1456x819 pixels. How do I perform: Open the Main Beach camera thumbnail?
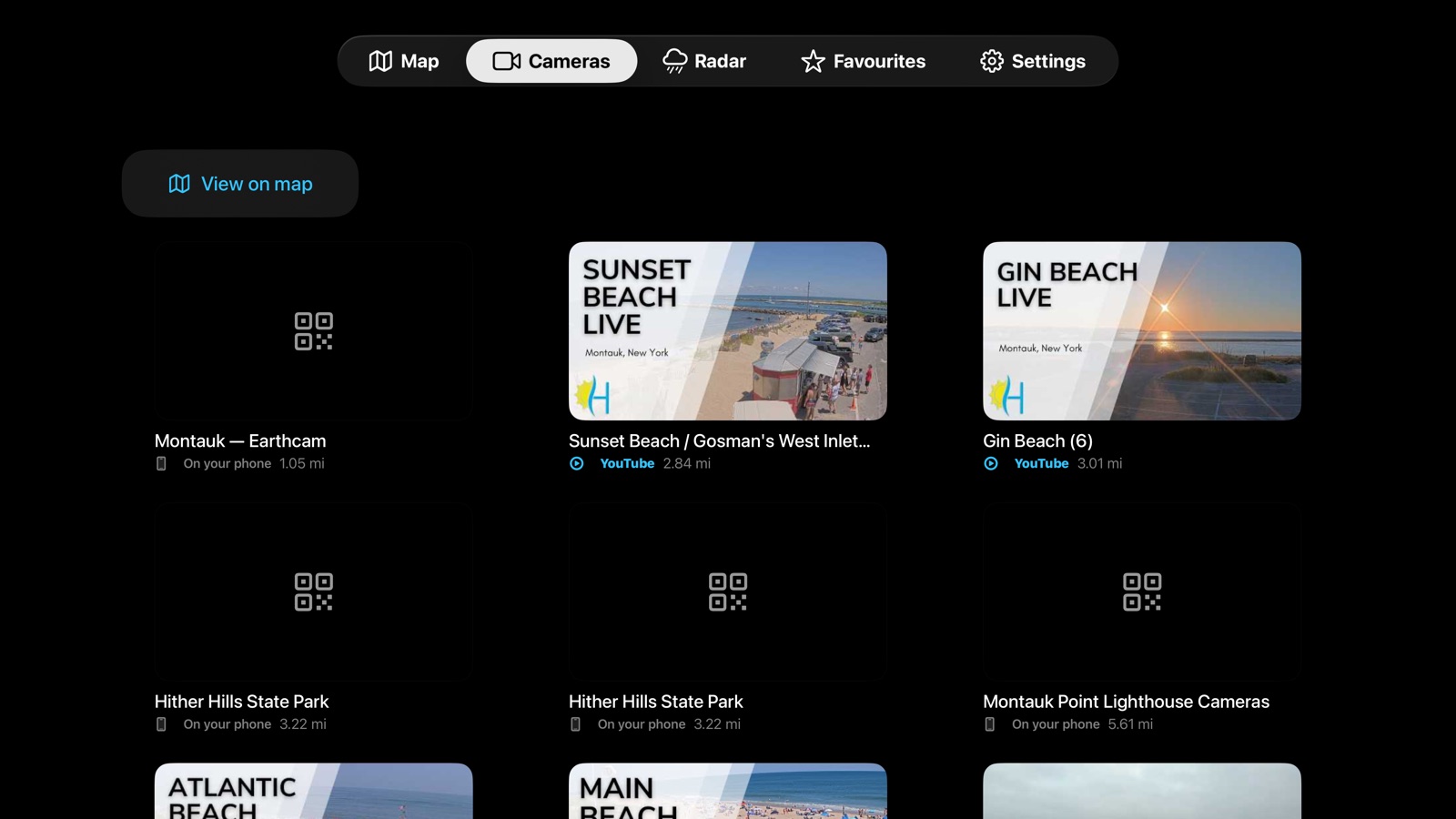tap(728, 791)
